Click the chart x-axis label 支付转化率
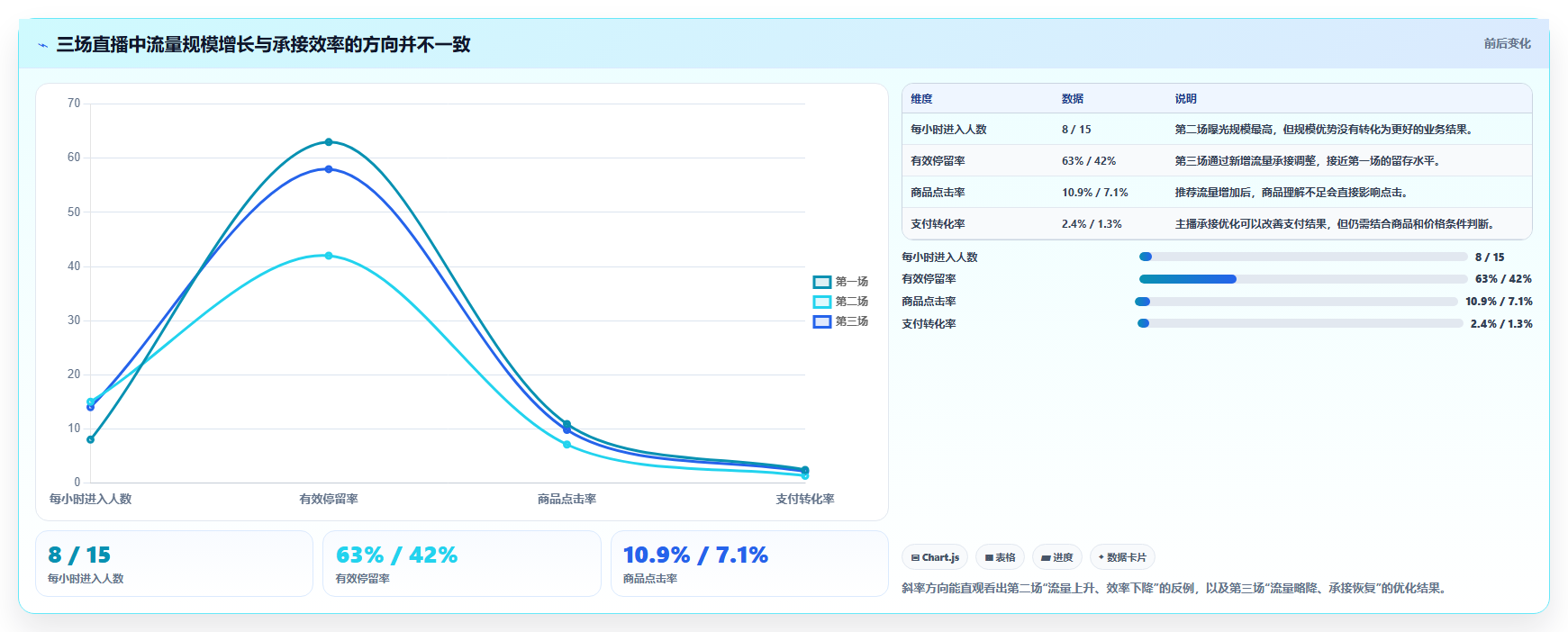 pyautogui.click(x=805, y=499)
